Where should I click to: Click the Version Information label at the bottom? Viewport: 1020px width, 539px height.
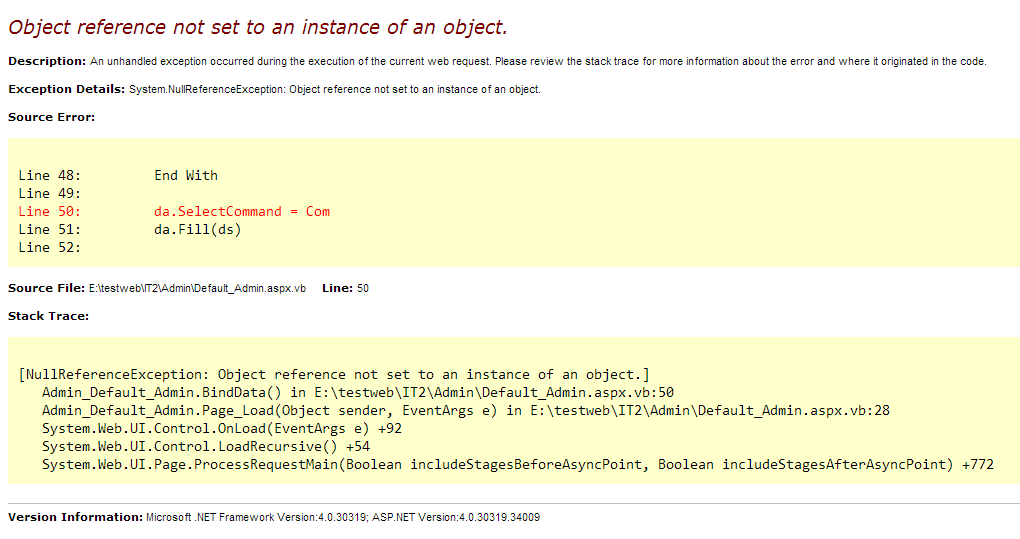pos(75,517)
